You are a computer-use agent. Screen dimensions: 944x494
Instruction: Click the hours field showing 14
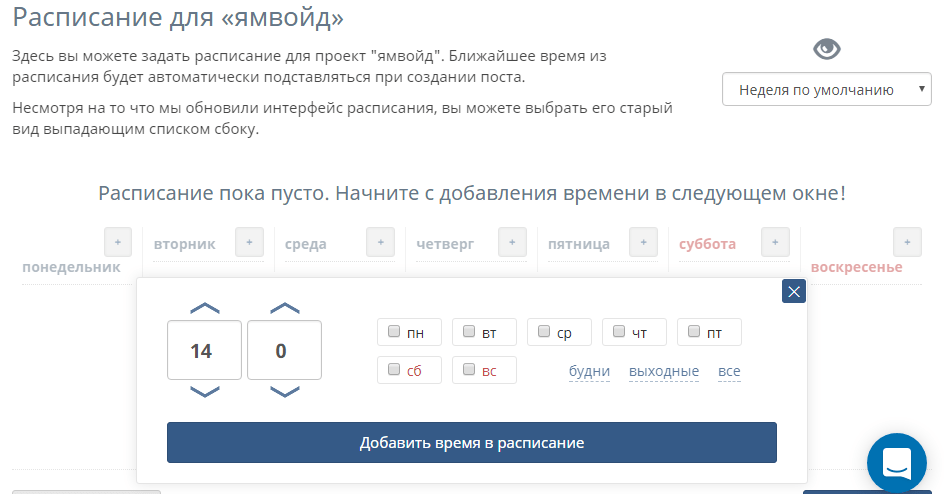click(204, 350)
